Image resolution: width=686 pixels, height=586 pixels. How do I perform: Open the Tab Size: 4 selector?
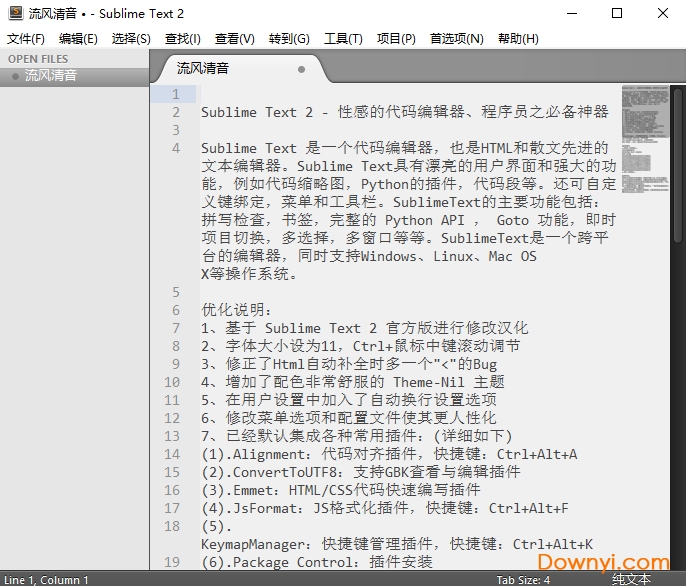click(523, 579)
